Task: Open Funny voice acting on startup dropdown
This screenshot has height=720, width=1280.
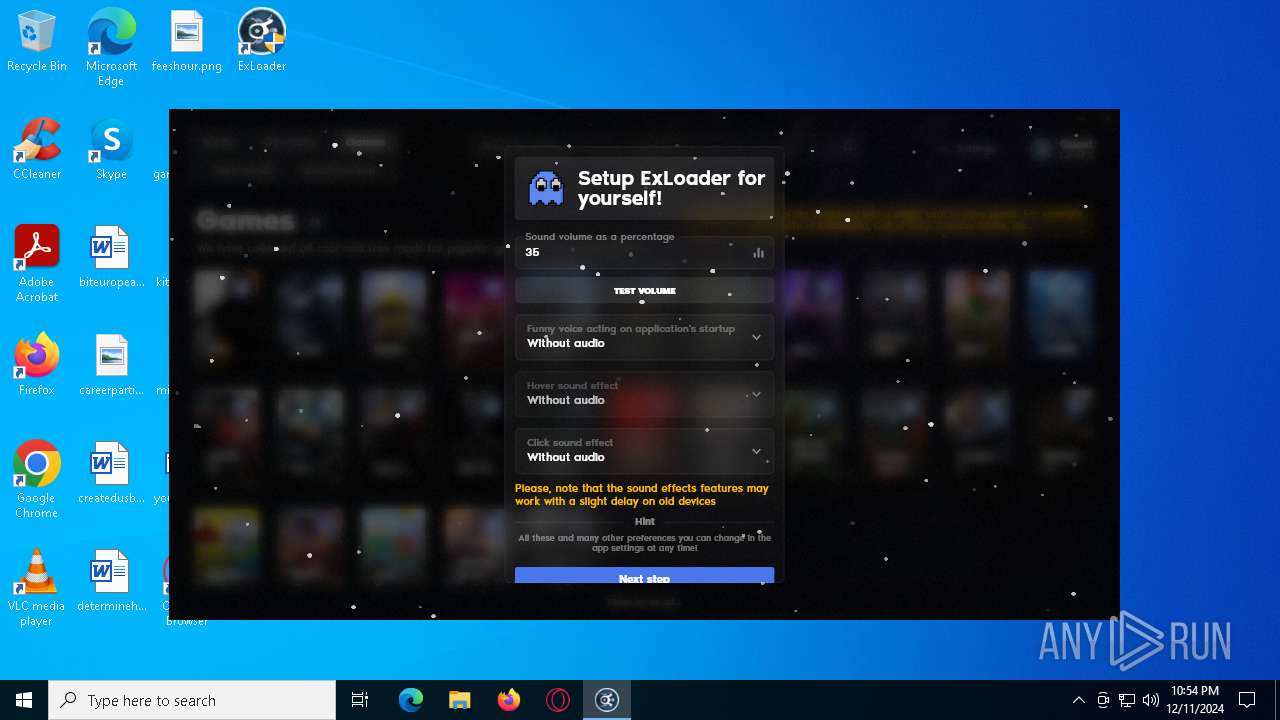Action: tap(644, 337)
